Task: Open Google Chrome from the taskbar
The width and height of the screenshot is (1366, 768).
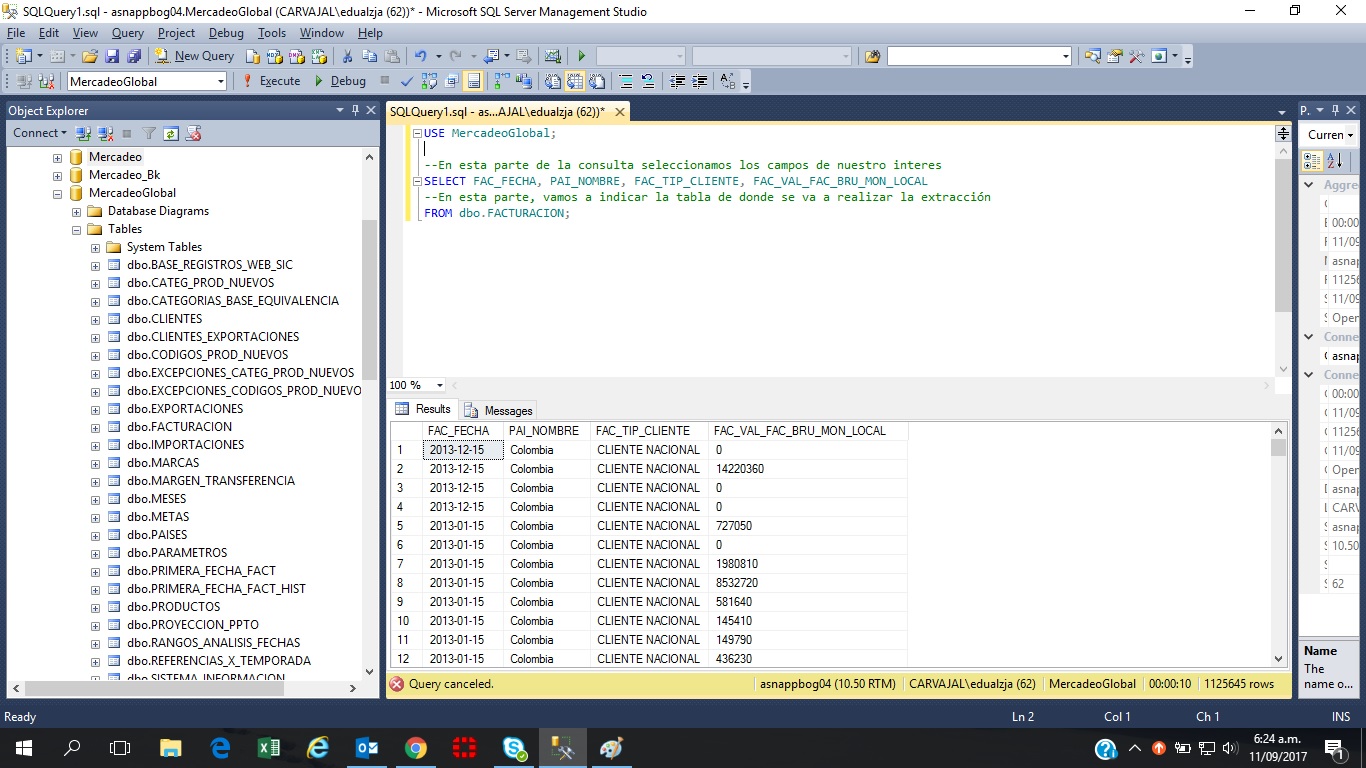Action: (416, 747)
